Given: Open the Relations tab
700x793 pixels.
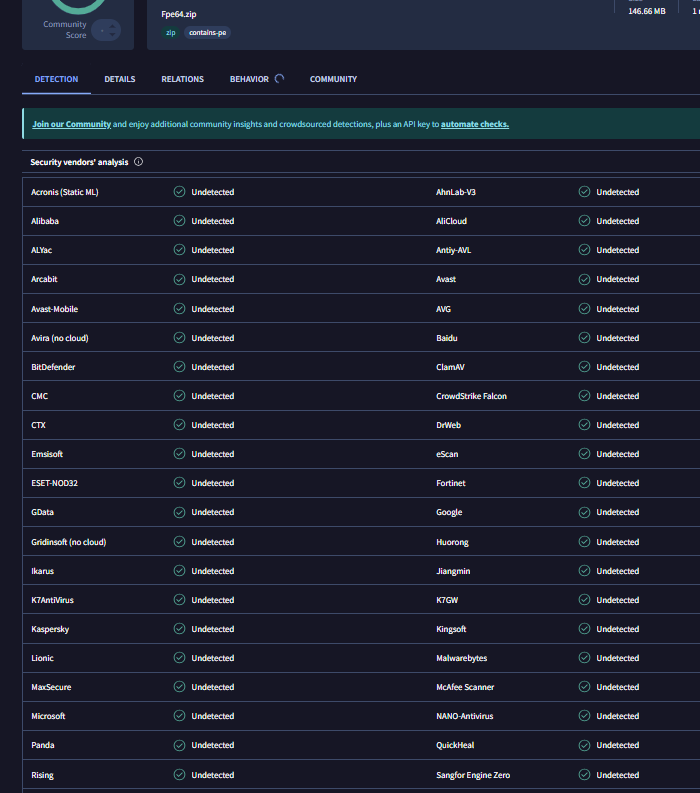Looking at the screenshot, I should pyautogui.click(x=183, y=79).
